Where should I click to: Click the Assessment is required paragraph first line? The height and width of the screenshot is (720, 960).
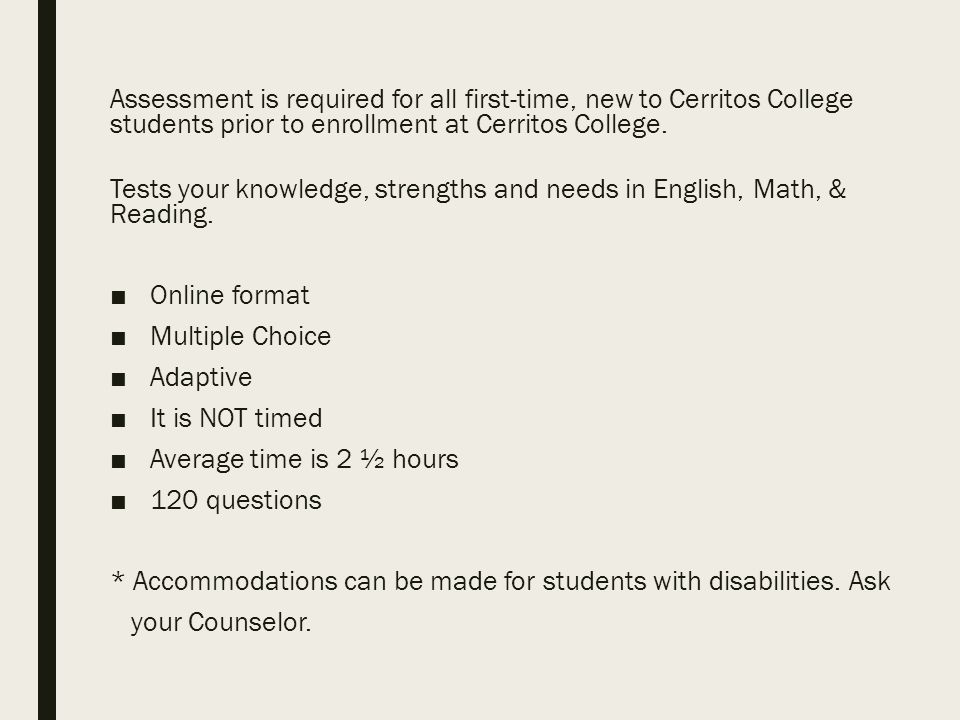point(481,99)
